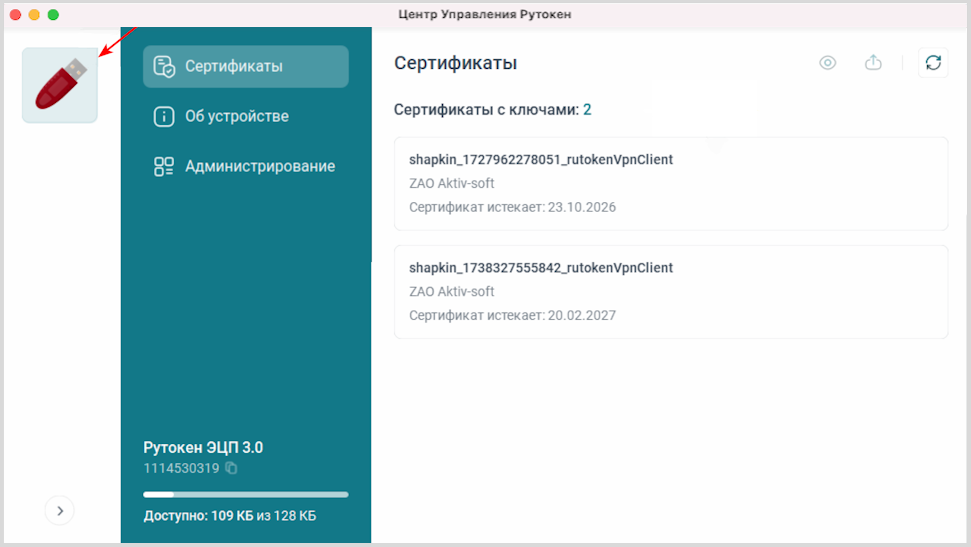Screen dimensions: 971x547
Task: Open the Сертификаты section label
Action: (x=233, y=67)
